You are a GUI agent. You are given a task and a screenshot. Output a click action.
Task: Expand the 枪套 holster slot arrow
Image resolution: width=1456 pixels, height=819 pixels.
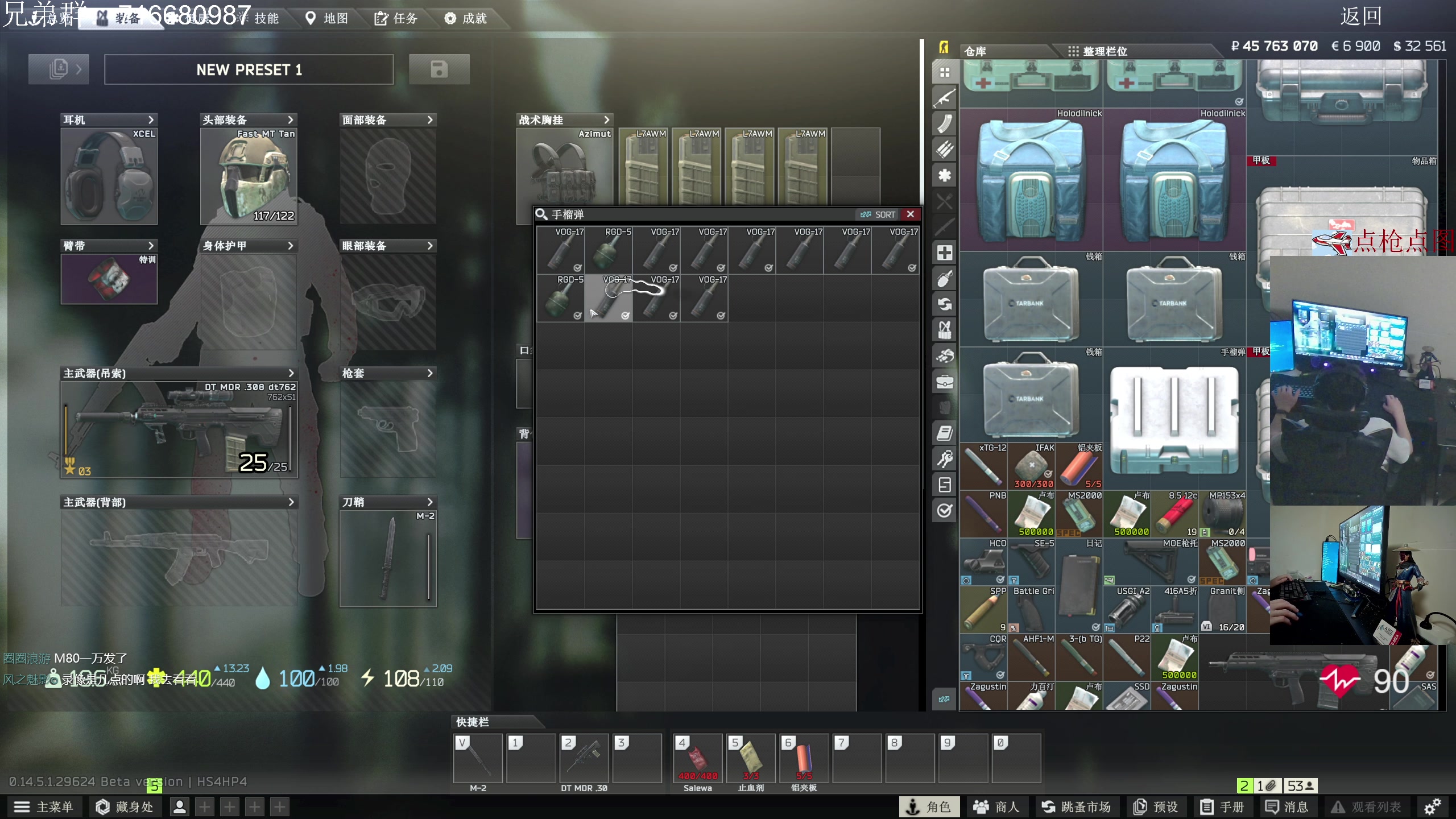point(430,373)
